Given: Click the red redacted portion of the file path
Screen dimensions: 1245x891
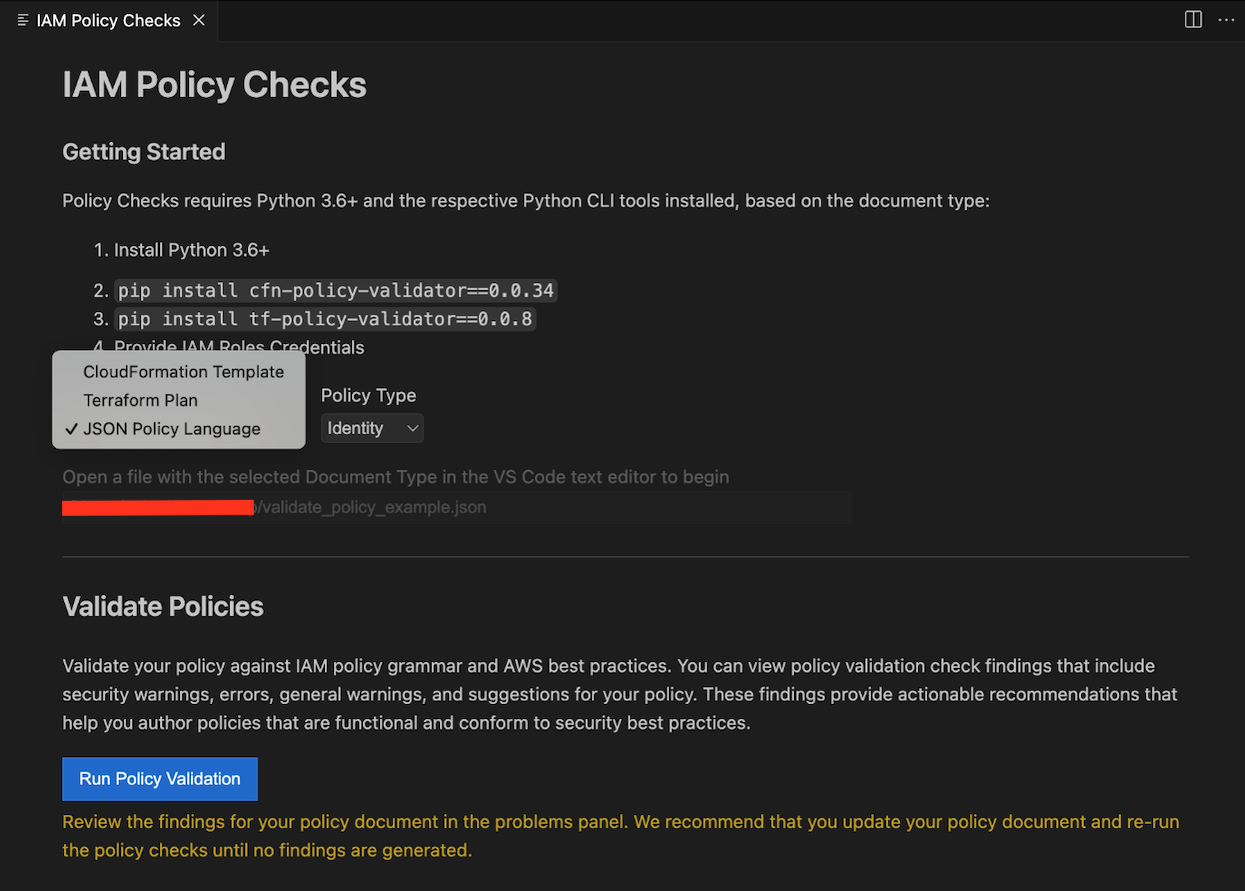Looking at the screenshot, I should (x=157, y=507).
